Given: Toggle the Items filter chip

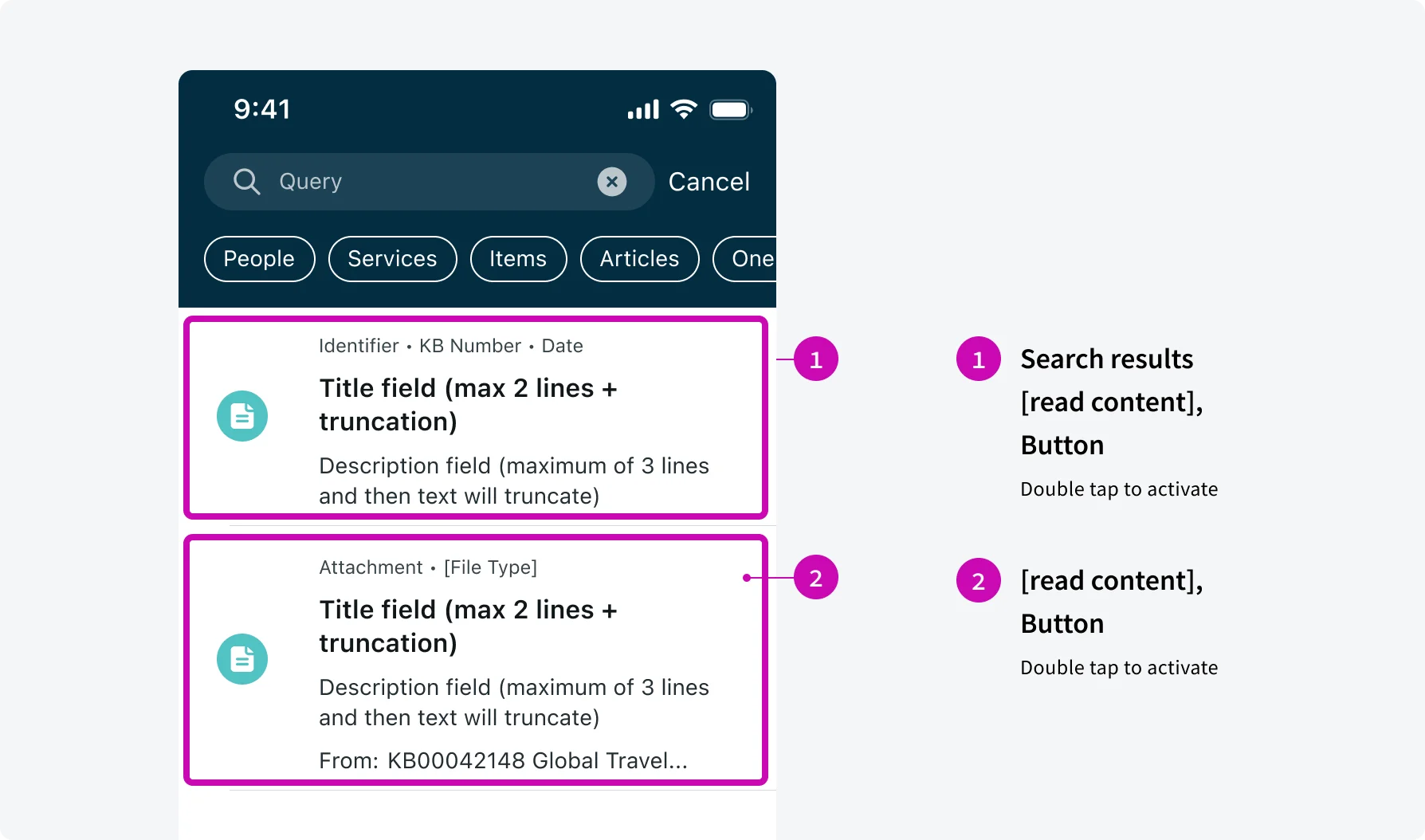Looking at the screenshot, I should pos(518,258).
